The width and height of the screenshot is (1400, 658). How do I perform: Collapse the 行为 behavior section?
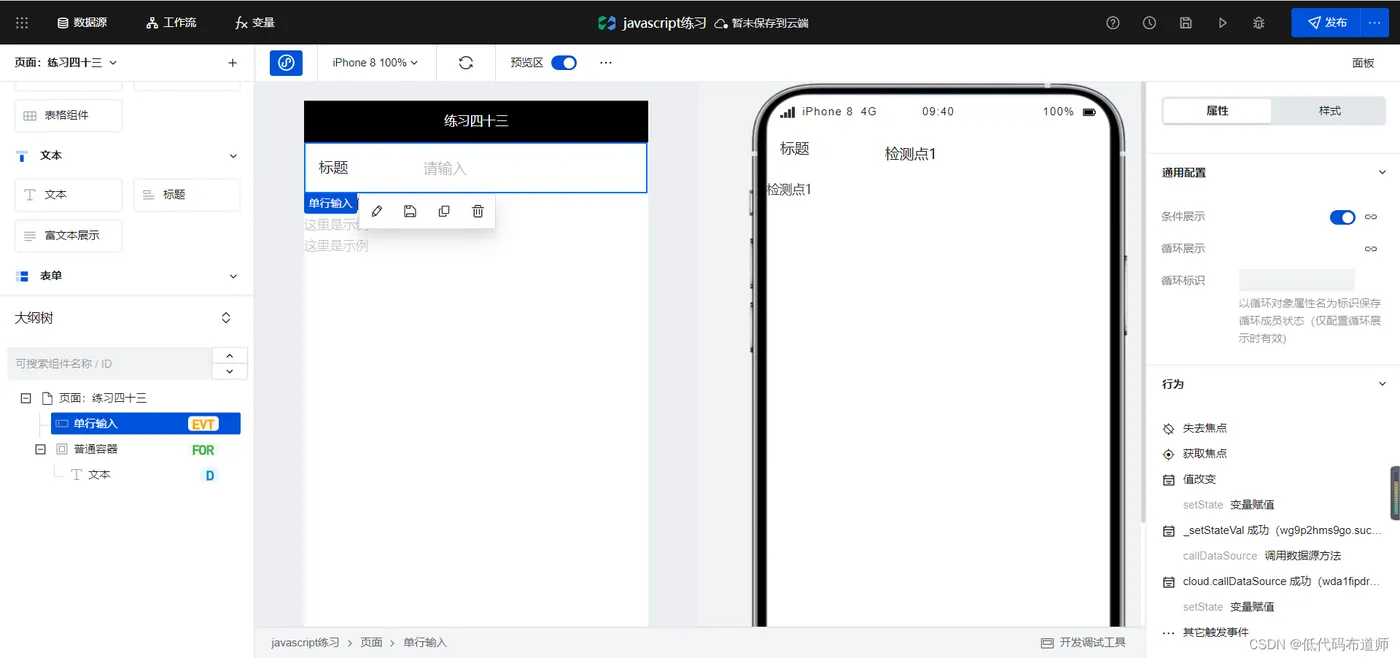point(1382,384)
